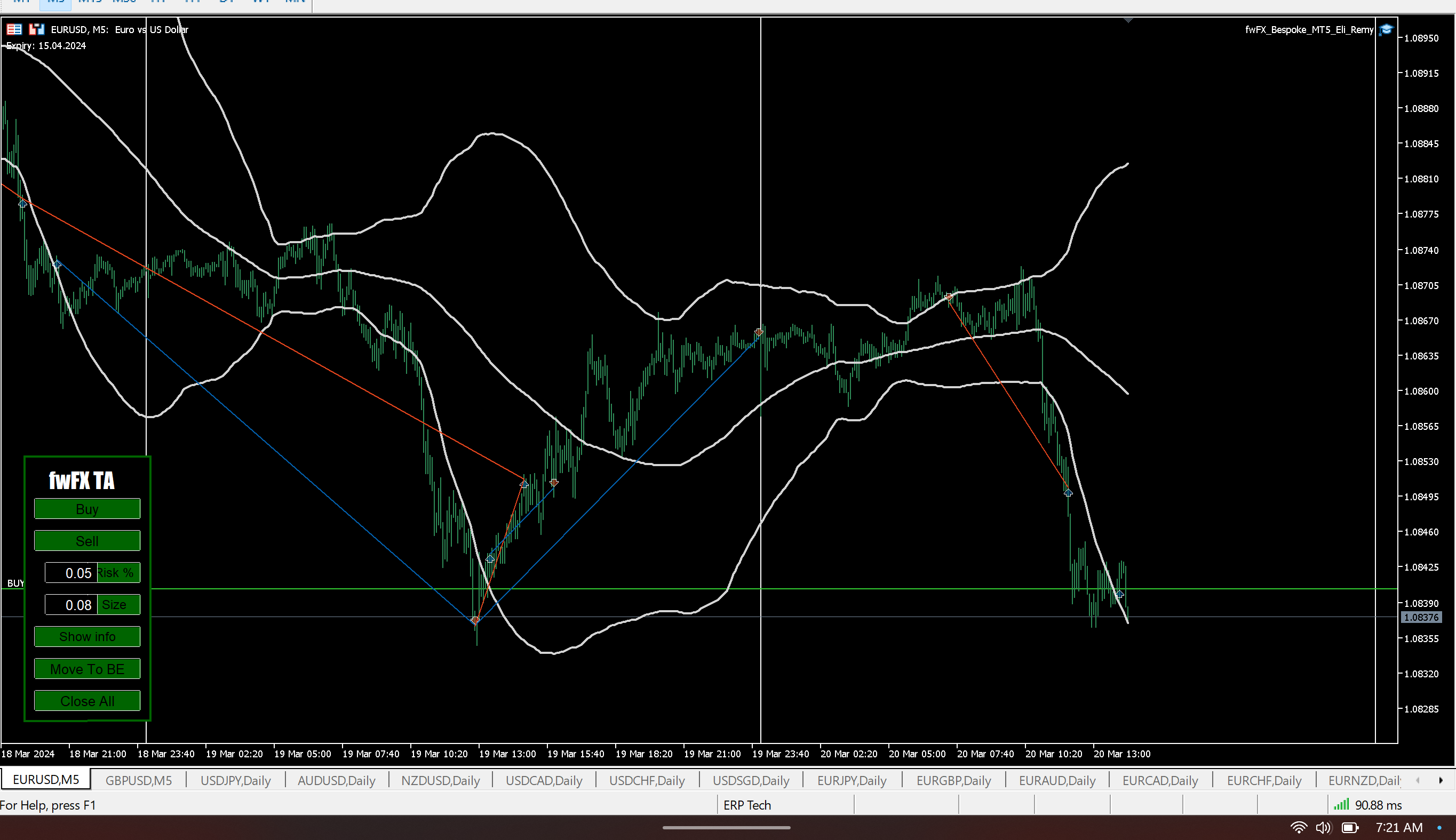Toggle the Show info button
1456x840 pixels.
87,636
